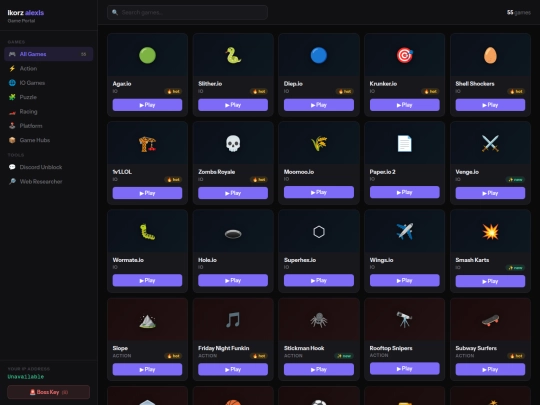
Task: Click the Wormate.io worm icon
Action: click(x=147, y=232)
